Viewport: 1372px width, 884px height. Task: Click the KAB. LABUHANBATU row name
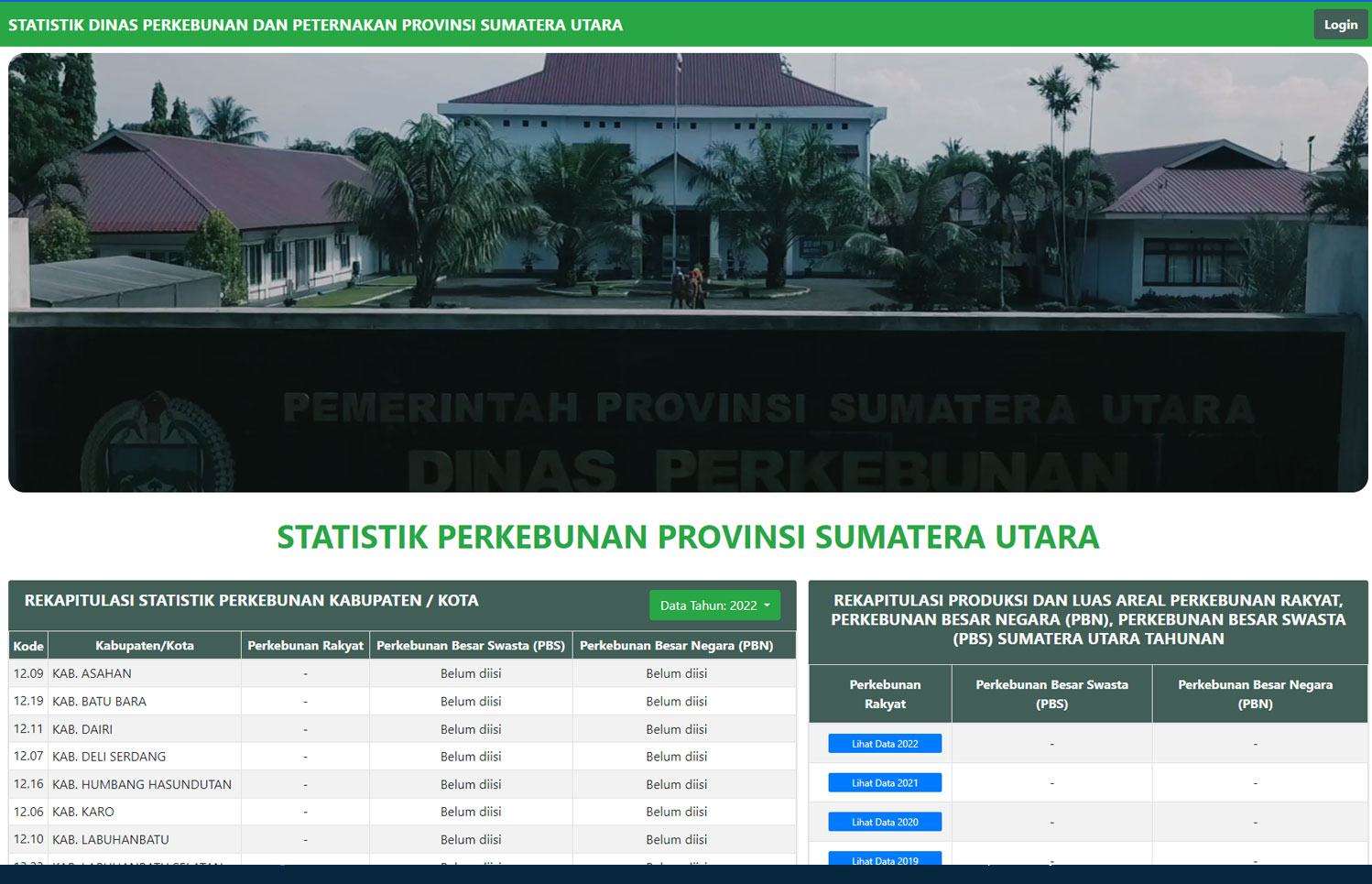(111, 839)
